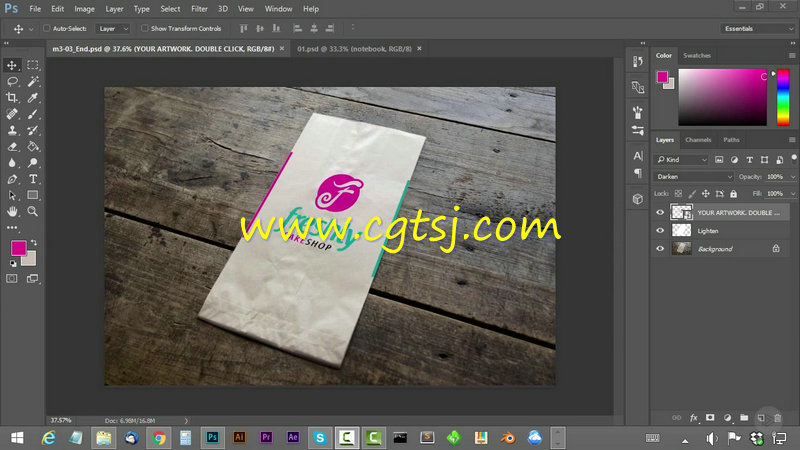Select the Brush tool
800x450 pixels.
[33, 114]
